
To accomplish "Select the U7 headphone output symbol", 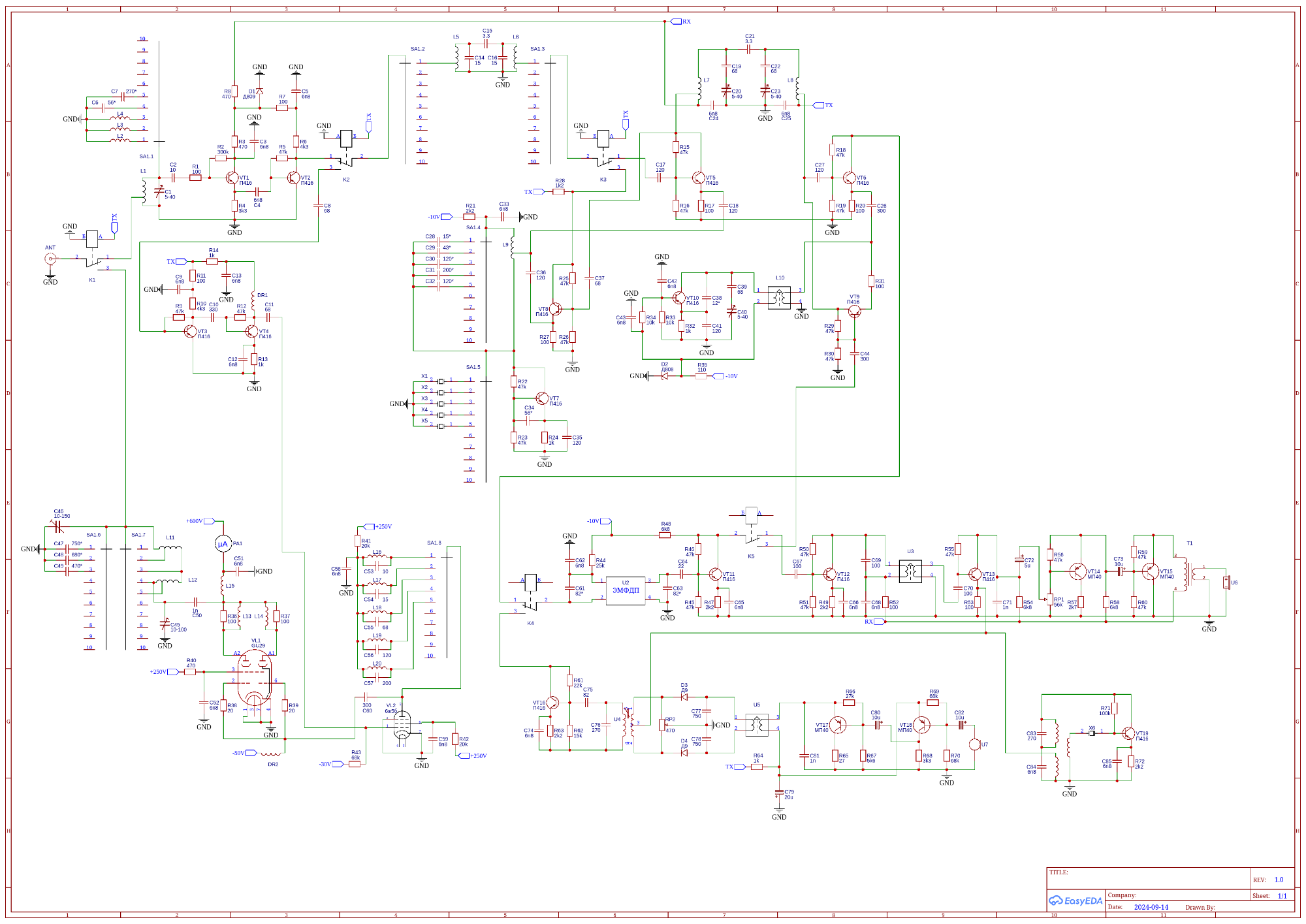I will [x=975, y=744].
